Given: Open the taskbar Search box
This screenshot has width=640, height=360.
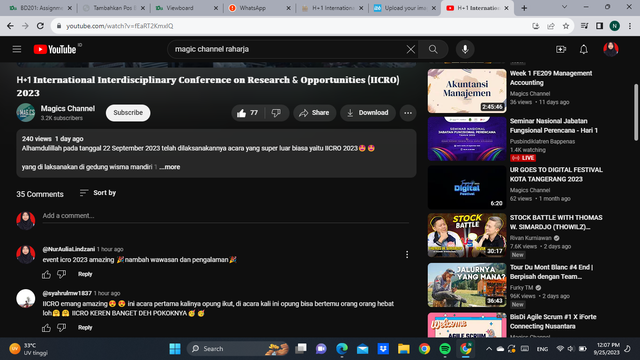Looking at the screenshot, I should (239, 349).
